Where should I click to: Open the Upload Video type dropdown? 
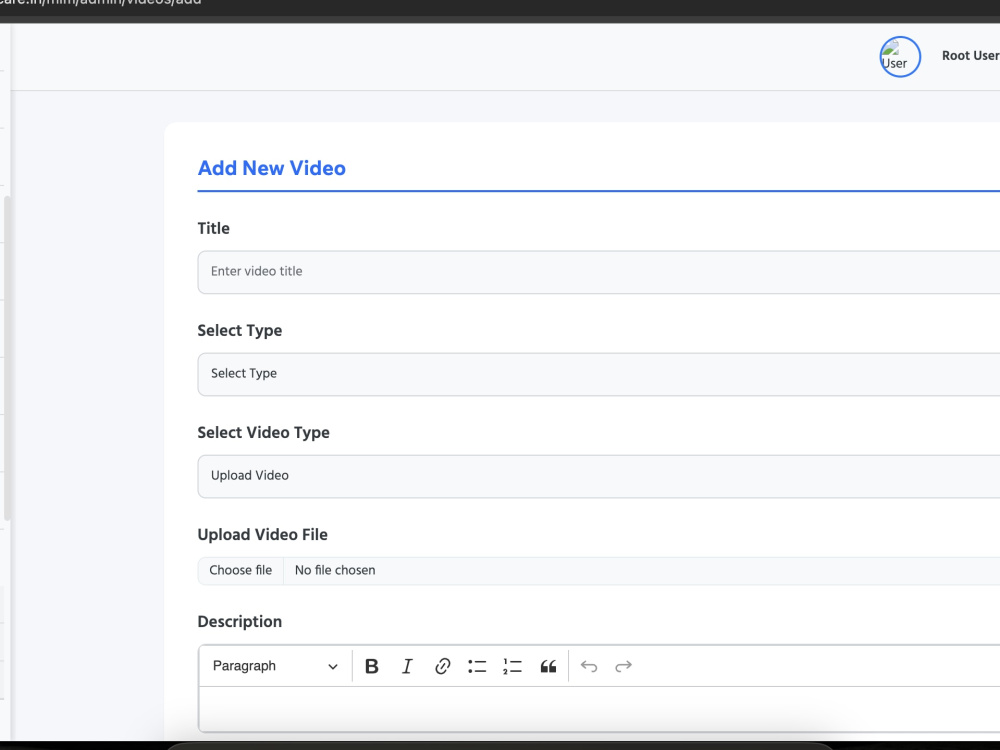pyautogui.click(x=598, y=476)
